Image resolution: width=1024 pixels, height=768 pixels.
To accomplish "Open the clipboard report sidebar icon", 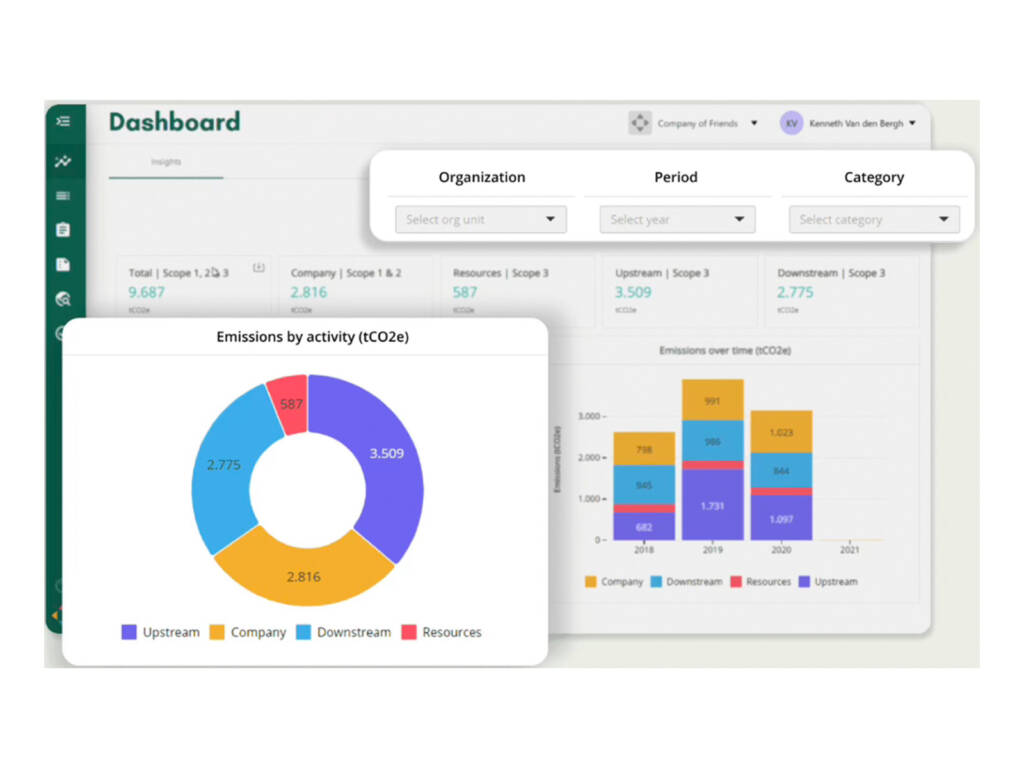I will pyautogui.click(x=63, y=230).
